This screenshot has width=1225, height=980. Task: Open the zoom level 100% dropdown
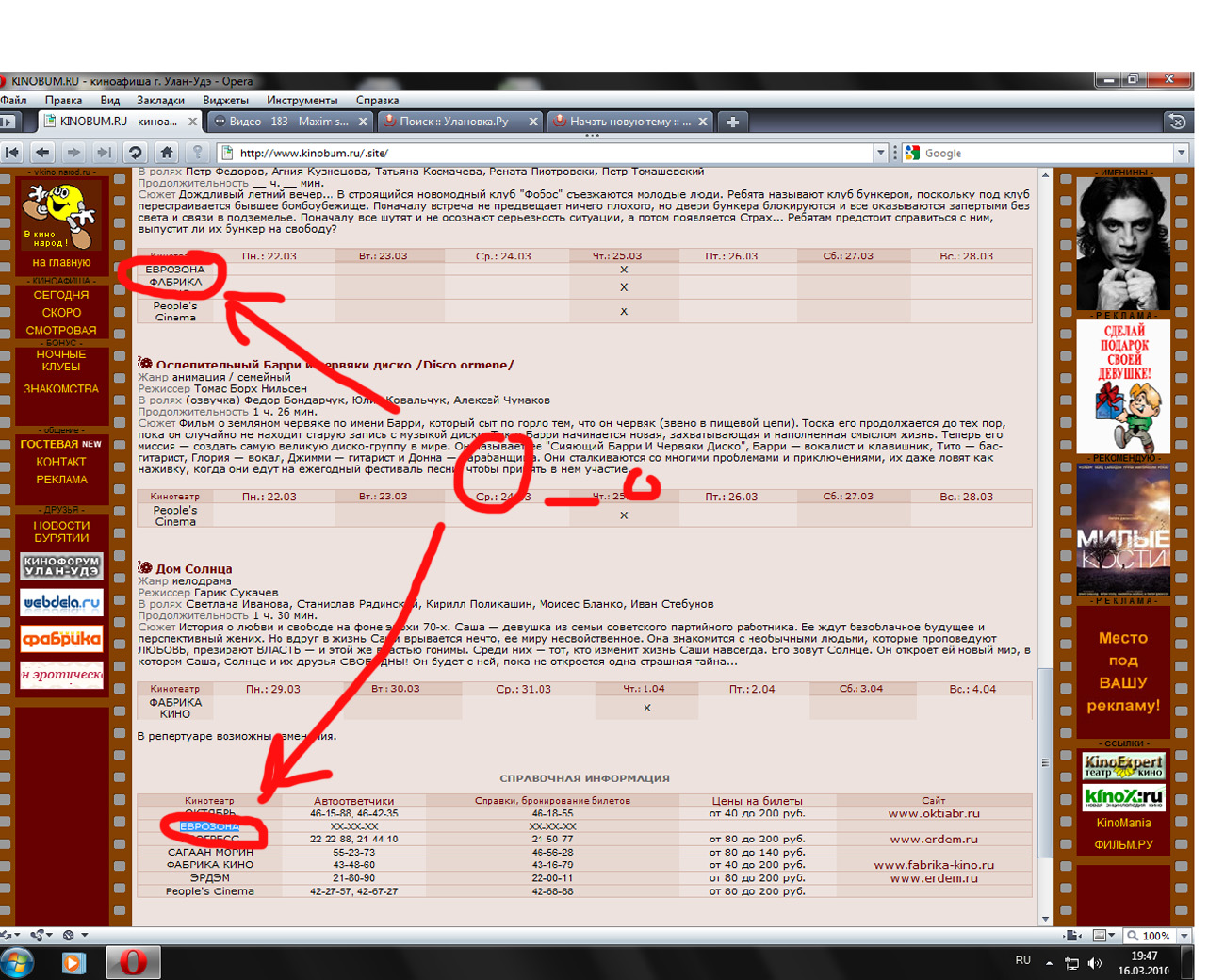pos(1184,936)
